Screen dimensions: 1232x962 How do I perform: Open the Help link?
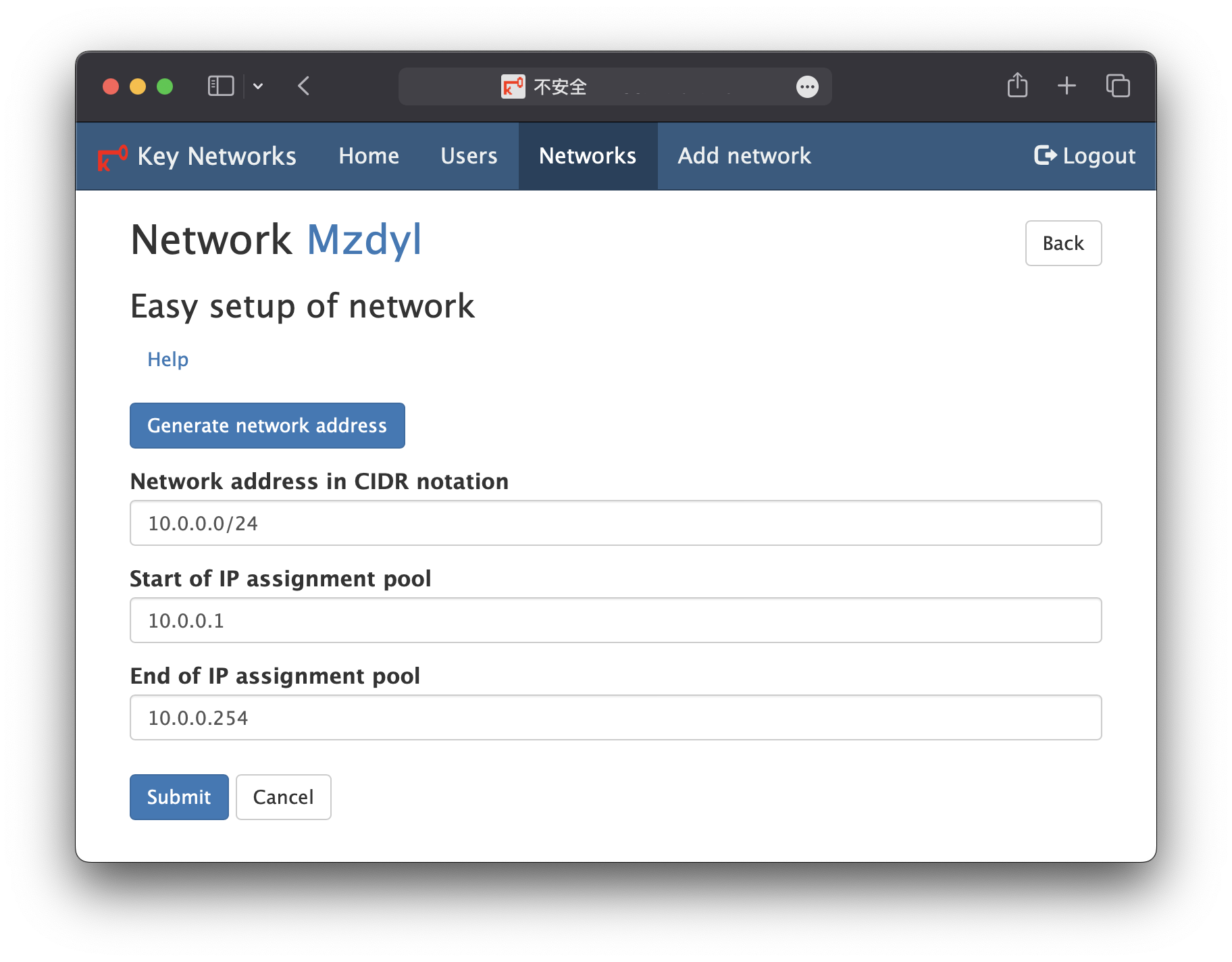point(168,359)
